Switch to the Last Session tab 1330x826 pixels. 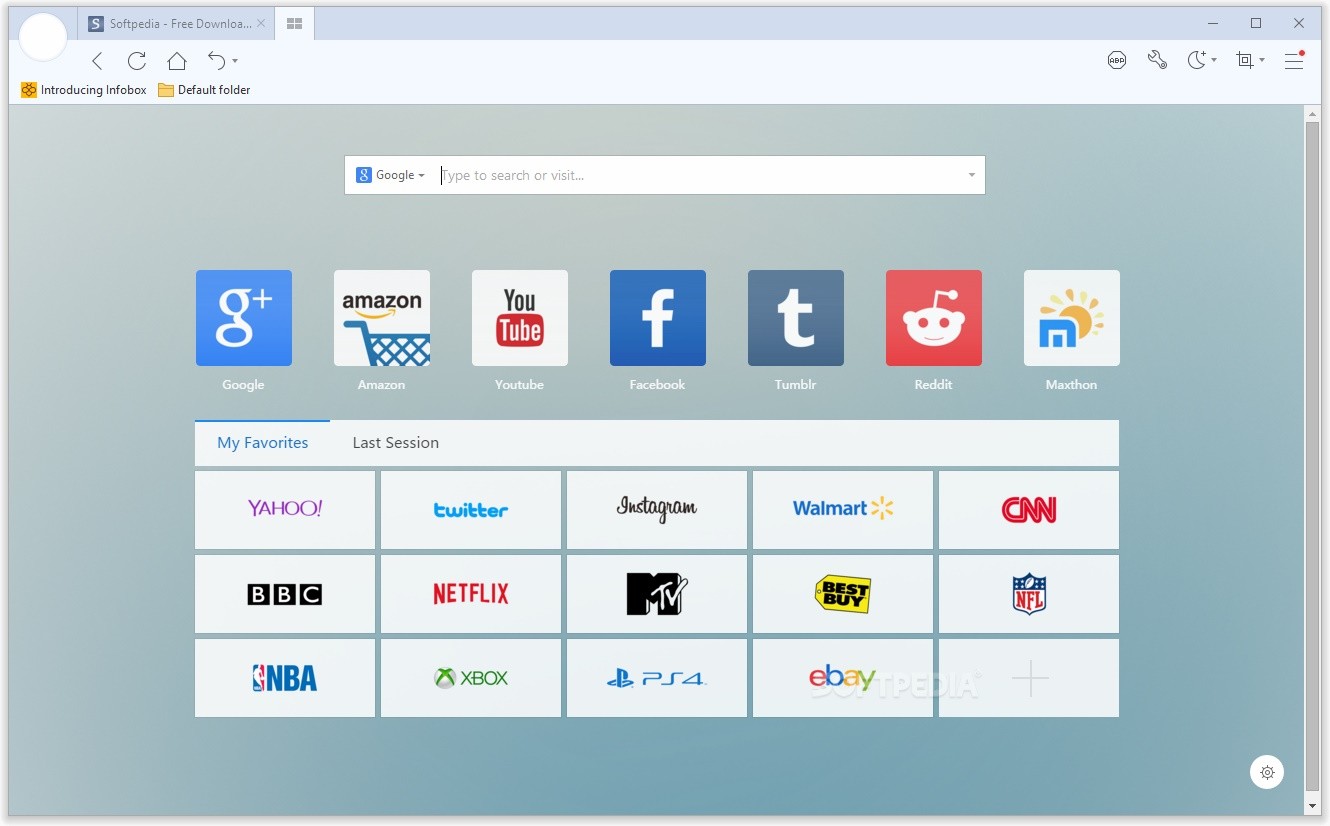click(x=395, y=443)
